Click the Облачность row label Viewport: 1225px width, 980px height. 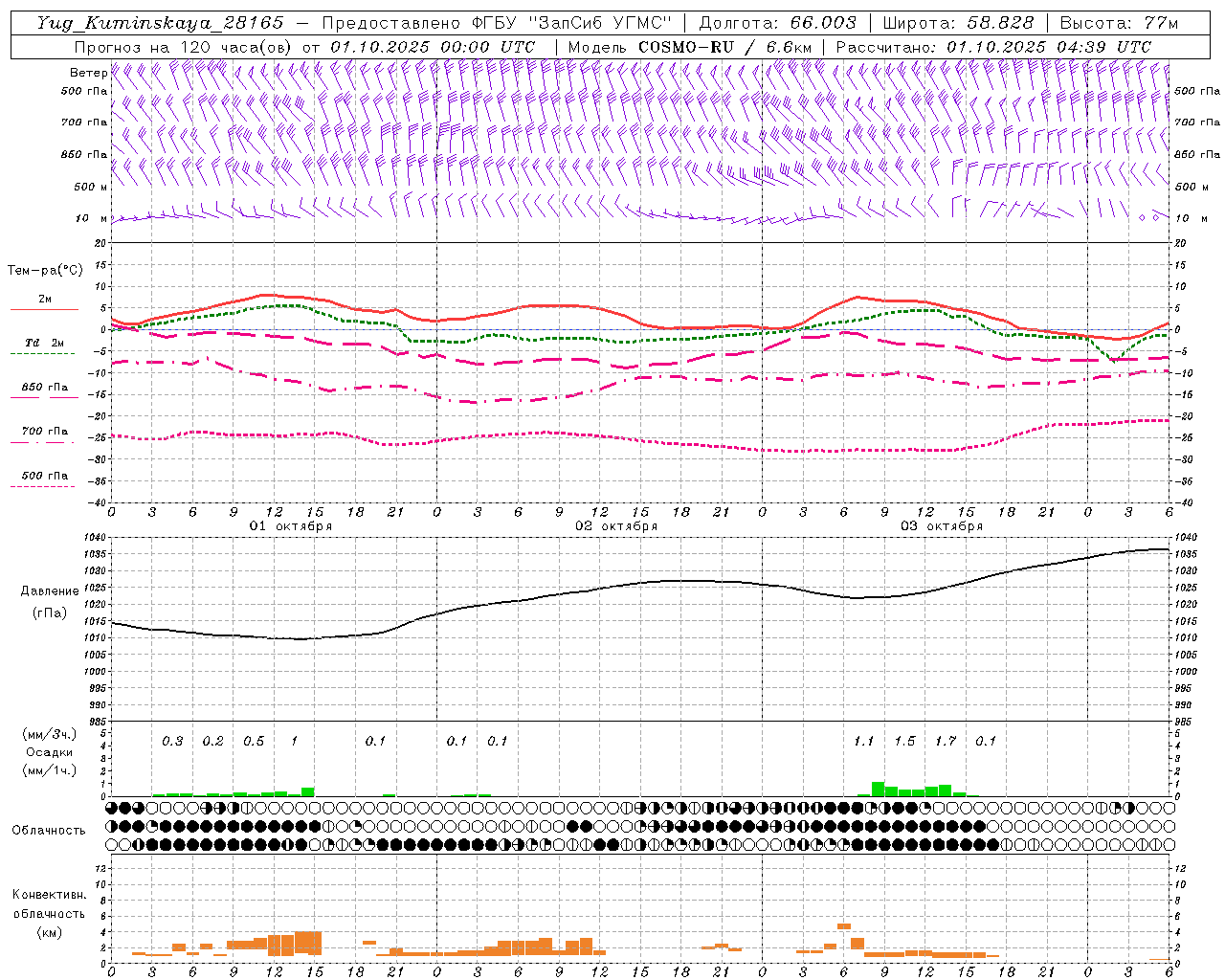click(49, 830)
